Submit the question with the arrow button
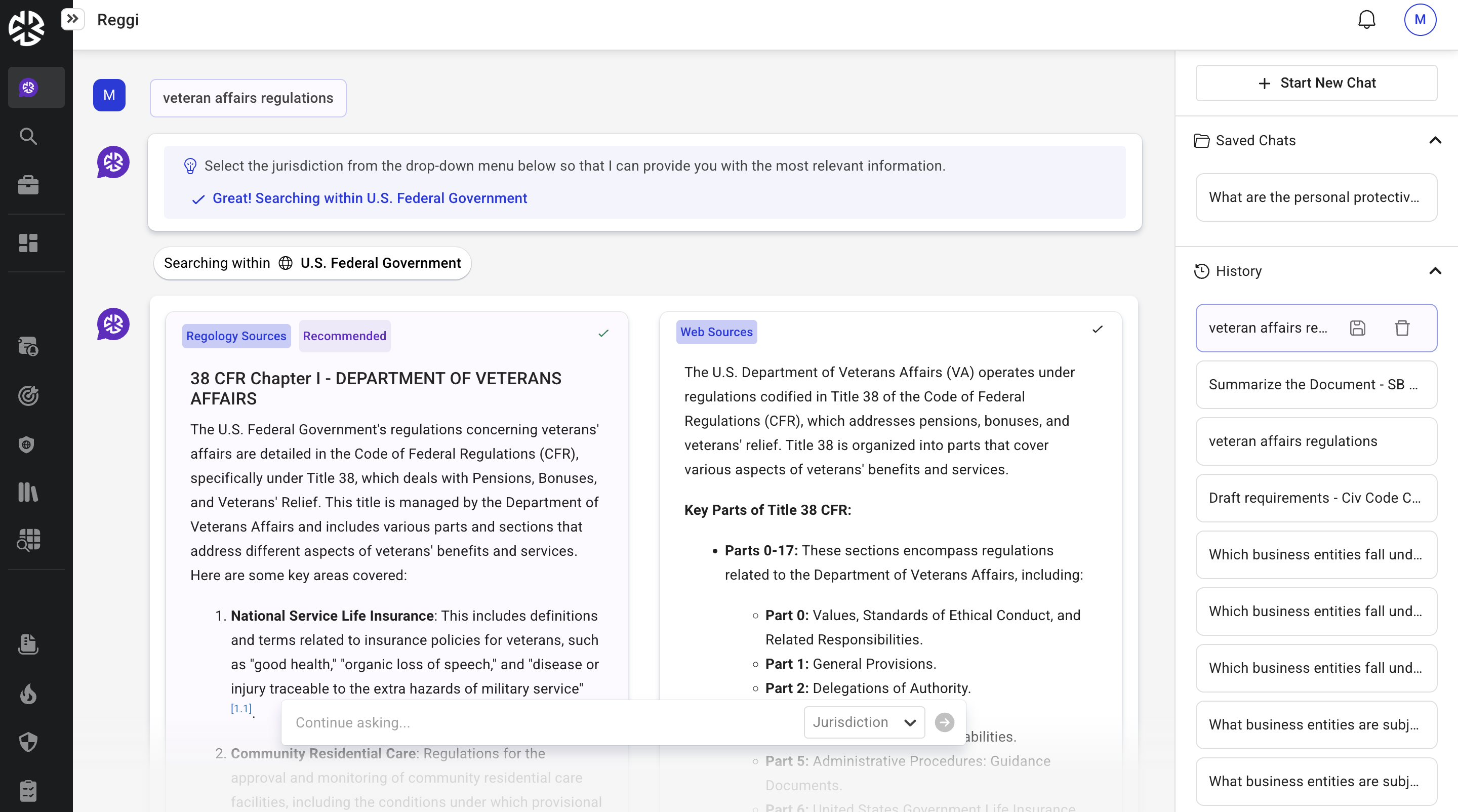Viewport: 1458px width, 812px height. click(944, 722)
